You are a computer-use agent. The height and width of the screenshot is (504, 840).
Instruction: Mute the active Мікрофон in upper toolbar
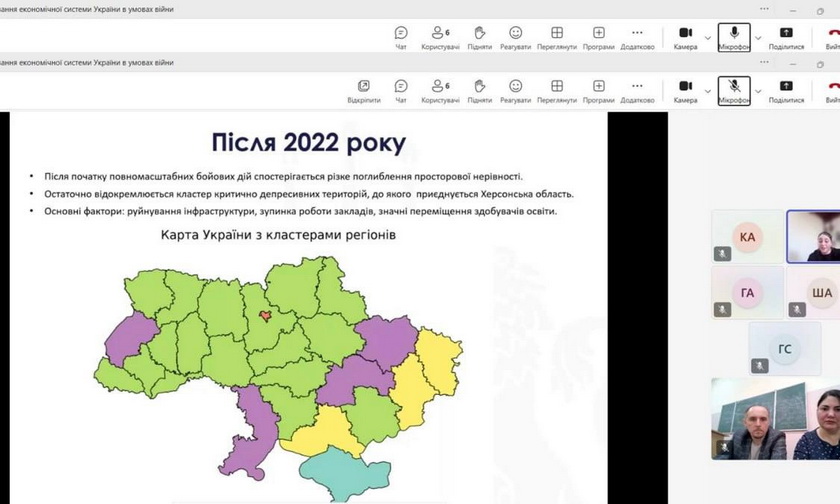pyautogui.click(x=734, y=37)
